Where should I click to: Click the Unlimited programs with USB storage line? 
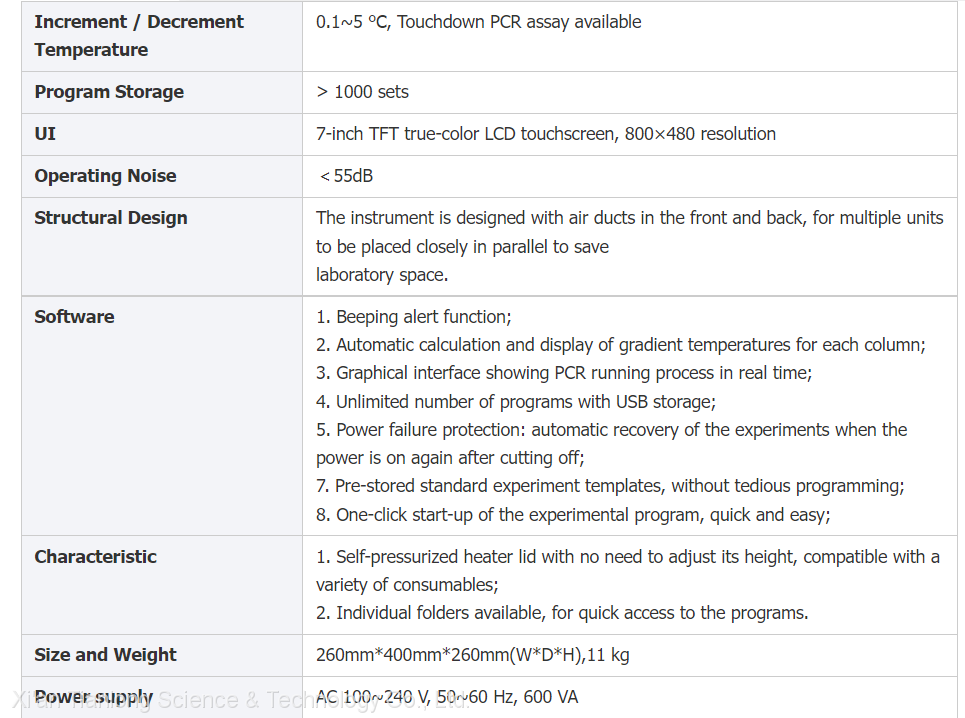point(515,401)
